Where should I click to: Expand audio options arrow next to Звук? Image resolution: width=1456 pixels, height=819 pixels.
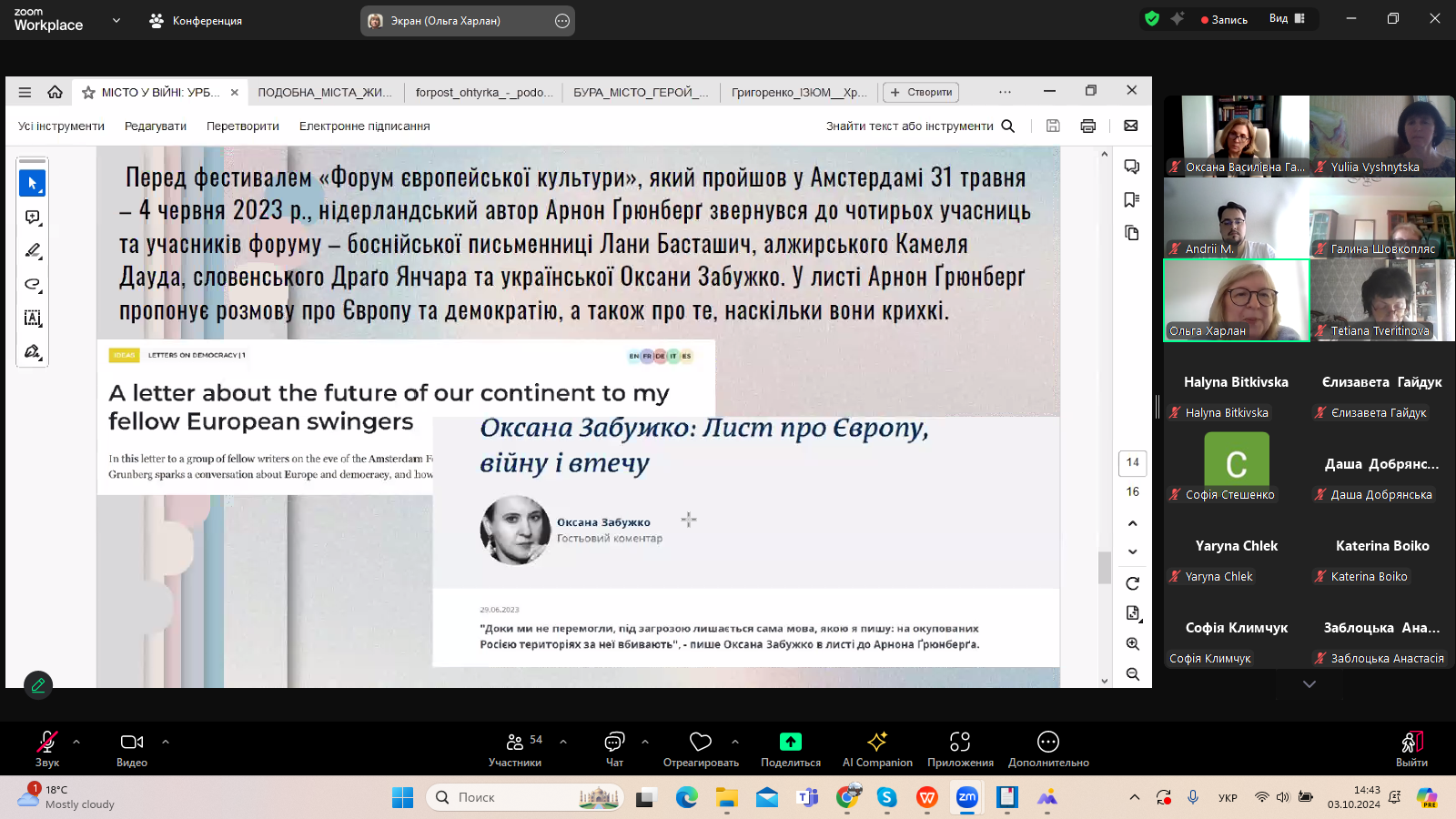[x=76, y=742]
